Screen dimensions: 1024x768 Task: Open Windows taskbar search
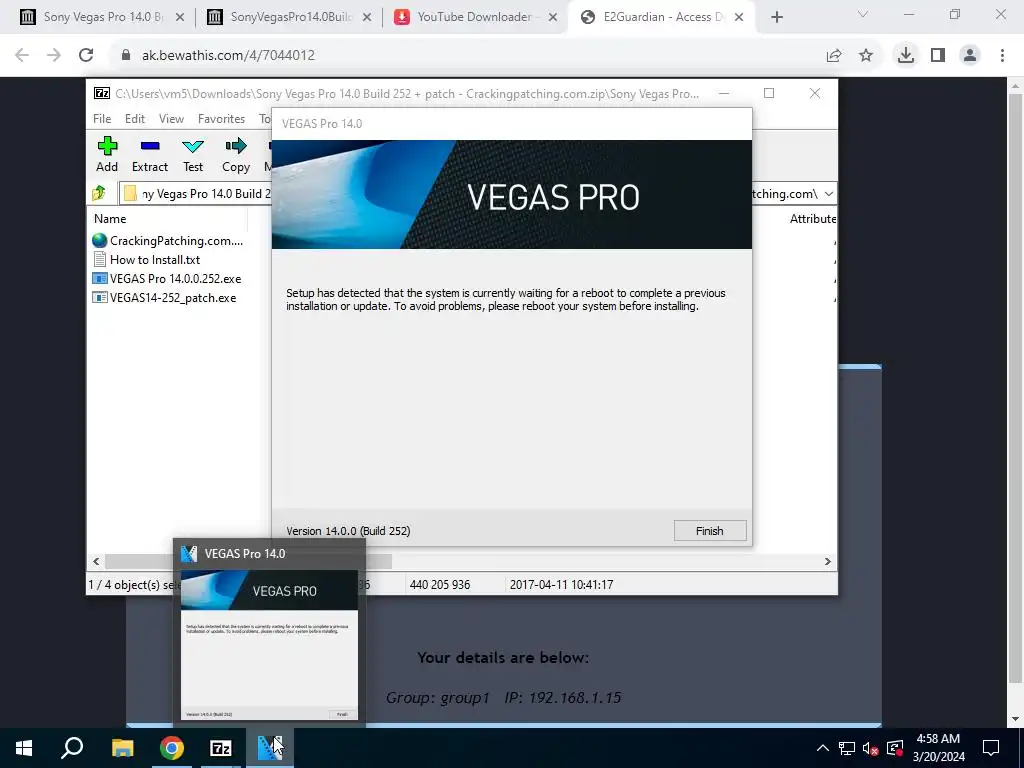point(72,748)
